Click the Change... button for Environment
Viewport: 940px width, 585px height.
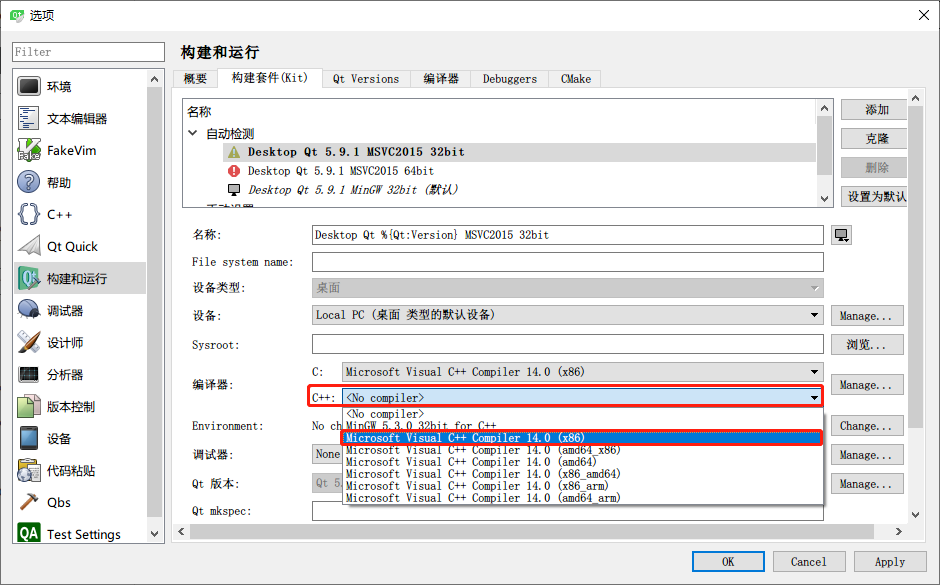pos(867,426)
